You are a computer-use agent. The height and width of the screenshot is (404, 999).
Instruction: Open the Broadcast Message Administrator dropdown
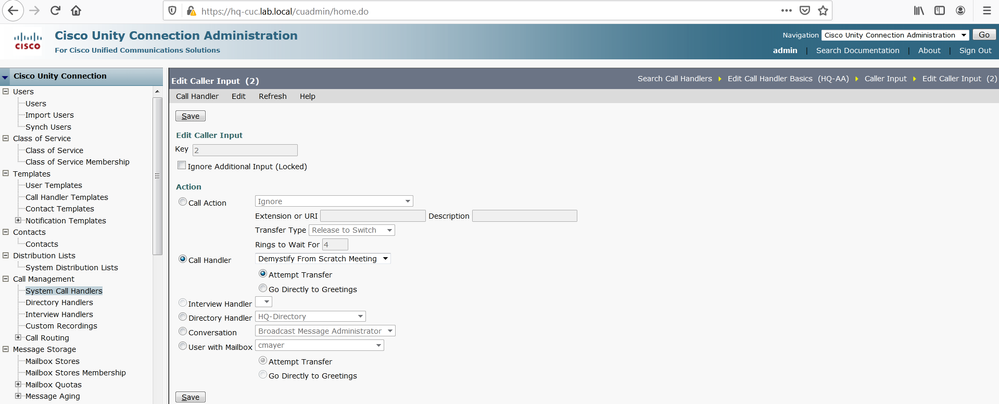click(325, 331)
